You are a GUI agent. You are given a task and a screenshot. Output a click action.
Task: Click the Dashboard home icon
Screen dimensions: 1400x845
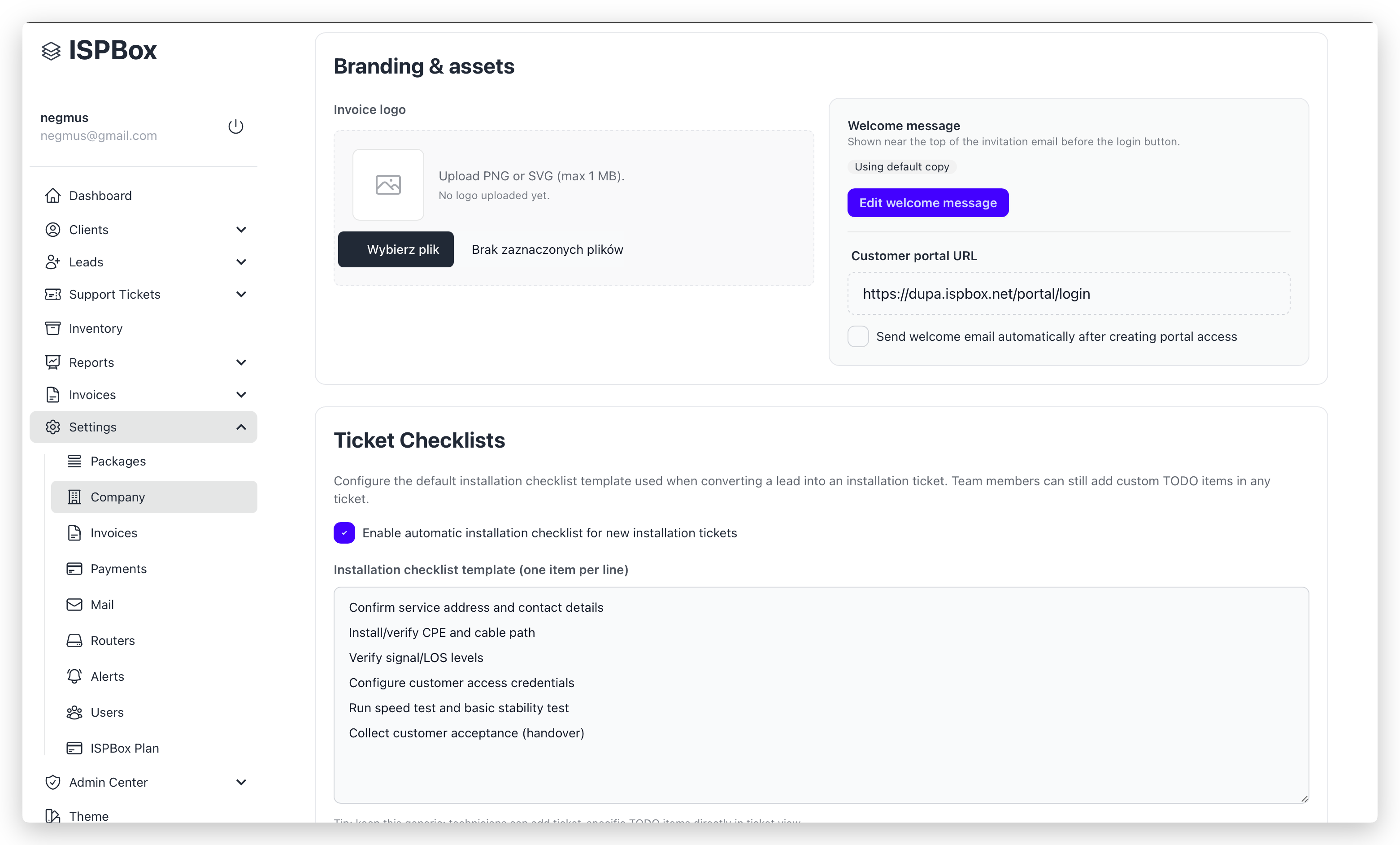pyautogui.click(x=53, y=196)
